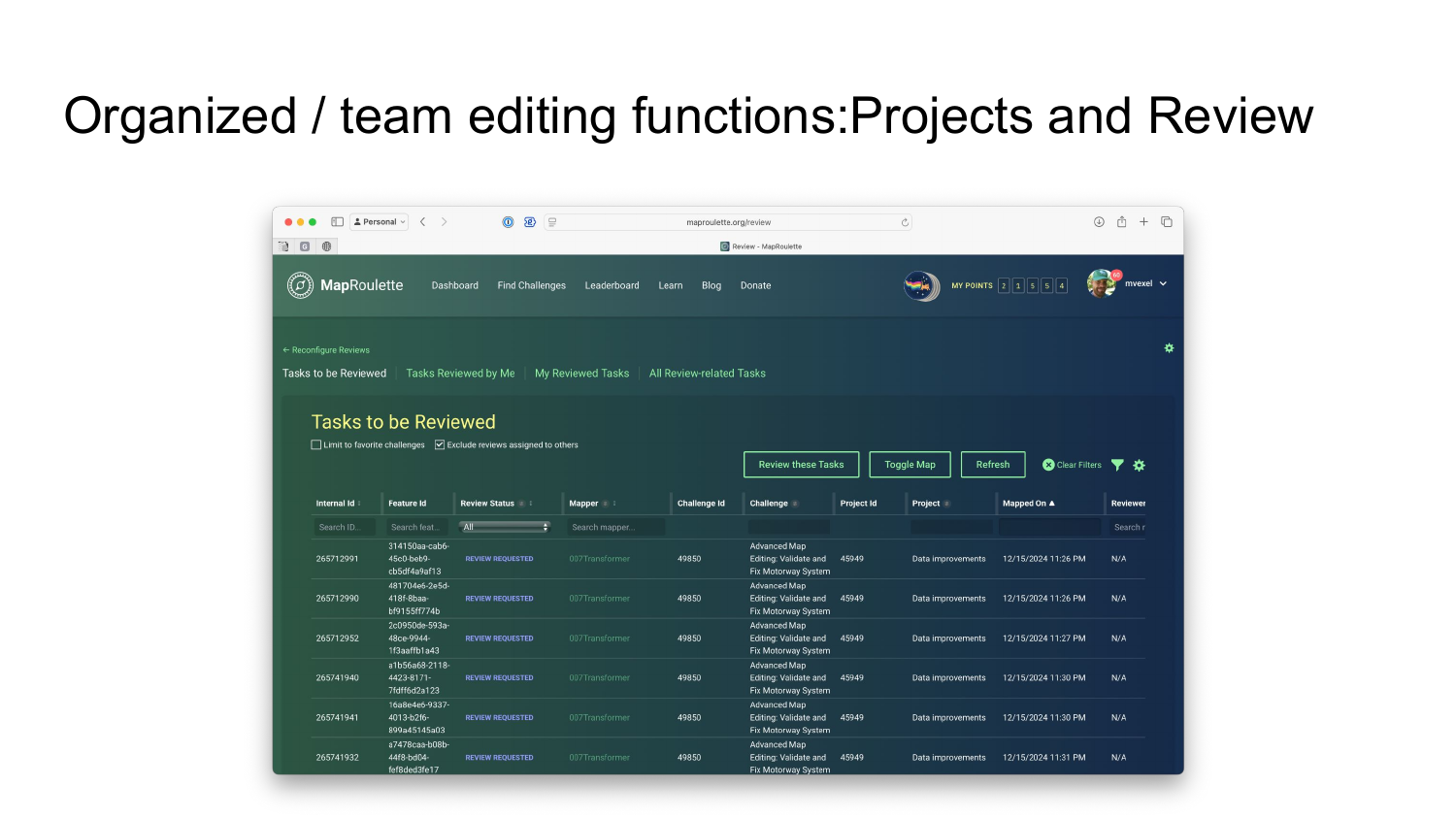
Task: Go forward with the Safari forward arrow
Action: pos(445,222)
